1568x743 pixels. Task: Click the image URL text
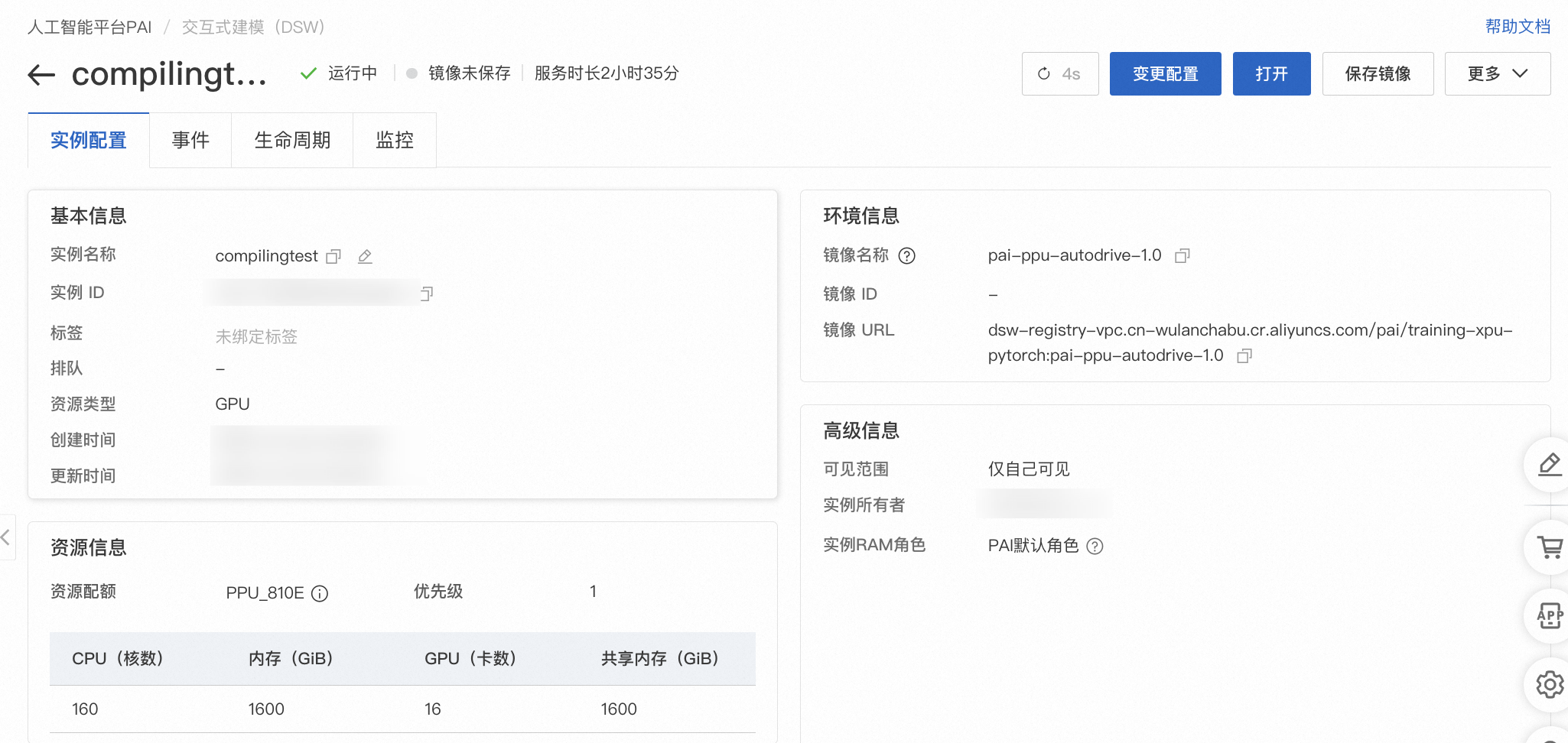click(1250, 343)
